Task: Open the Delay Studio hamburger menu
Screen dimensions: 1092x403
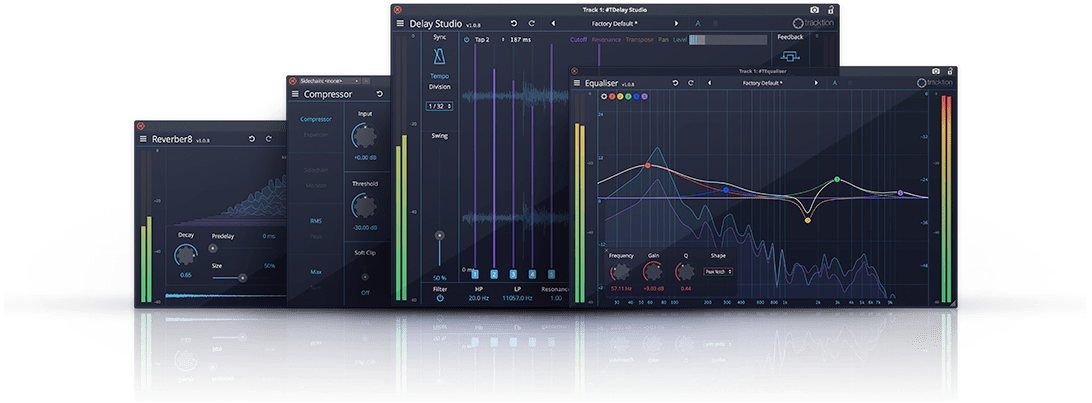Action: [400, 23]
